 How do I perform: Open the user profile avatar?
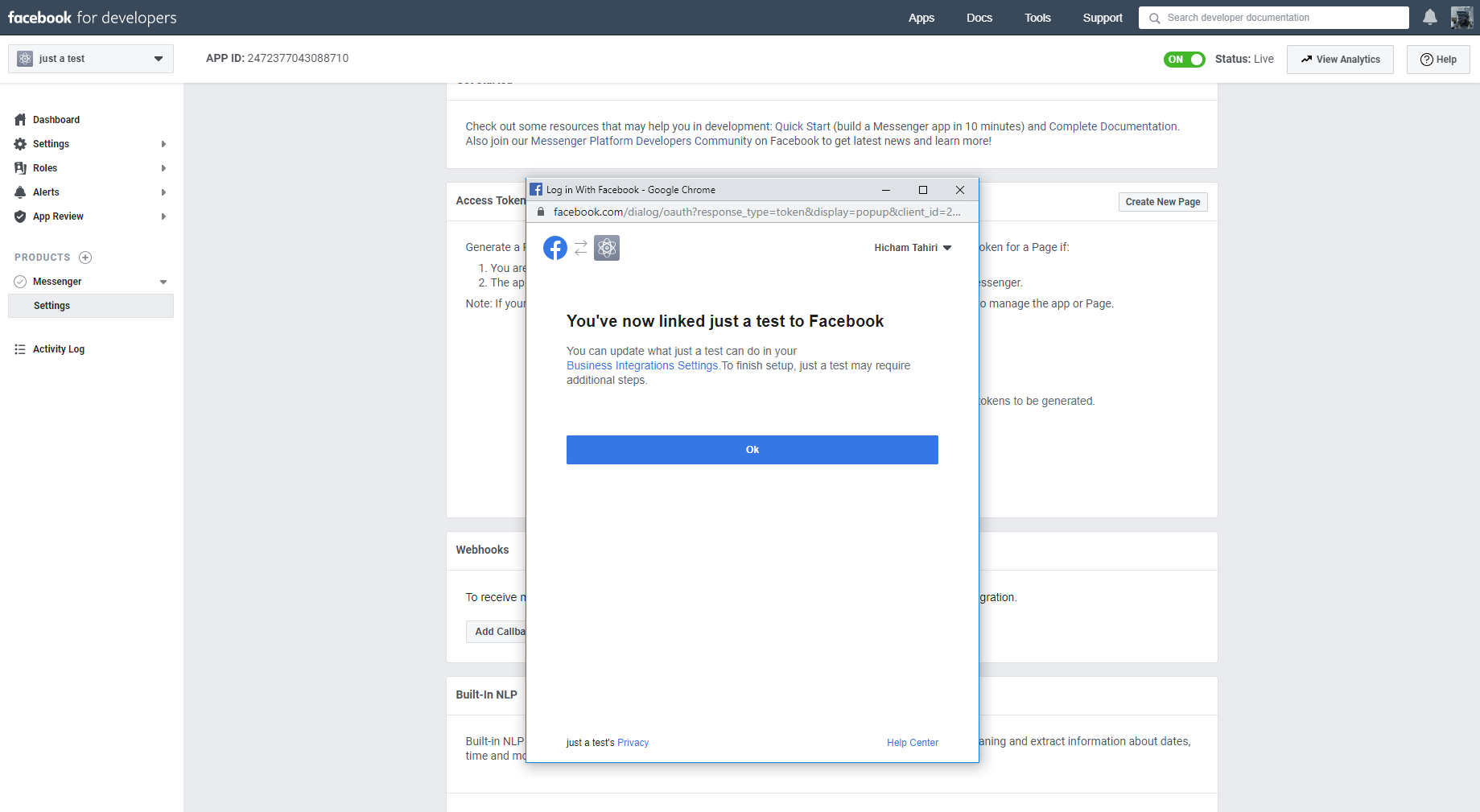(1461, 18)
